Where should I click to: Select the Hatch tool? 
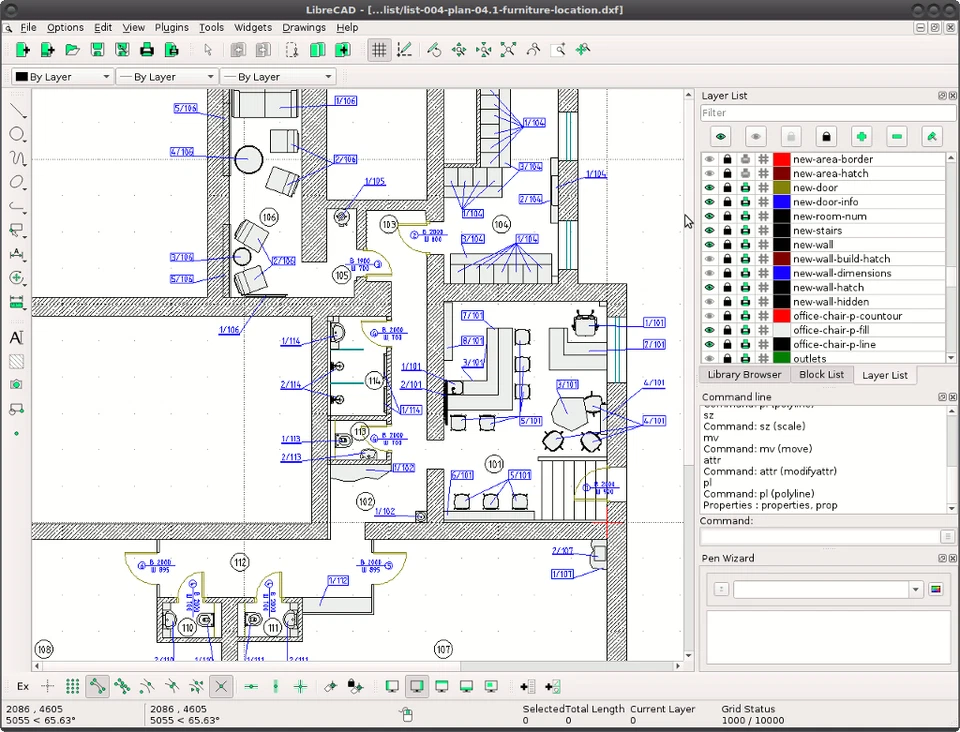pyautogui.click(x=15, y=360)
